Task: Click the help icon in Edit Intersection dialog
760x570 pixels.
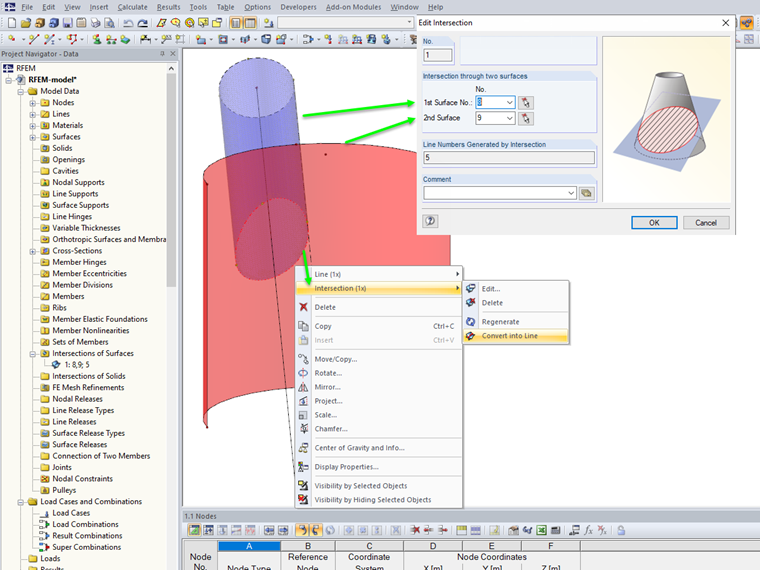Action: pyautogui.click(x=430, y=222)
